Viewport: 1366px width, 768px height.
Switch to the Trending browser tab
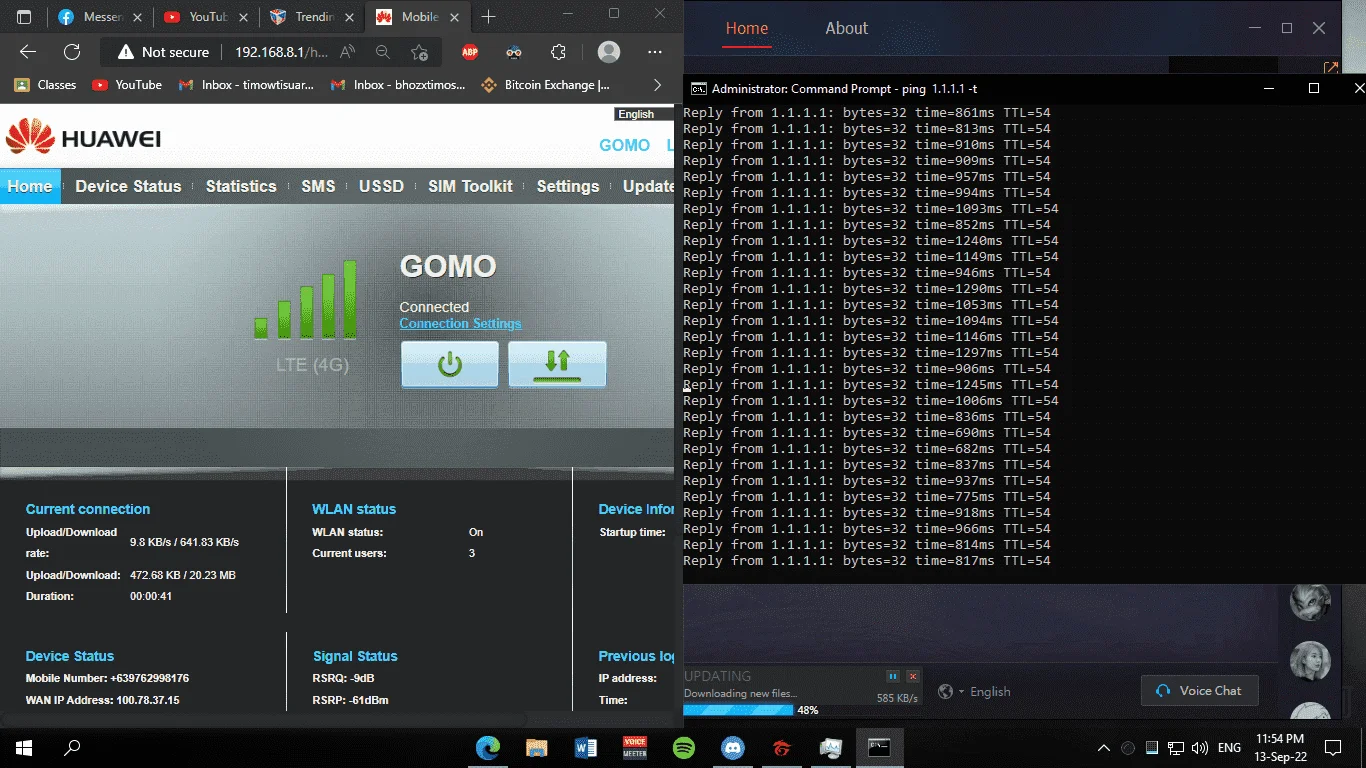pos(313,17)
